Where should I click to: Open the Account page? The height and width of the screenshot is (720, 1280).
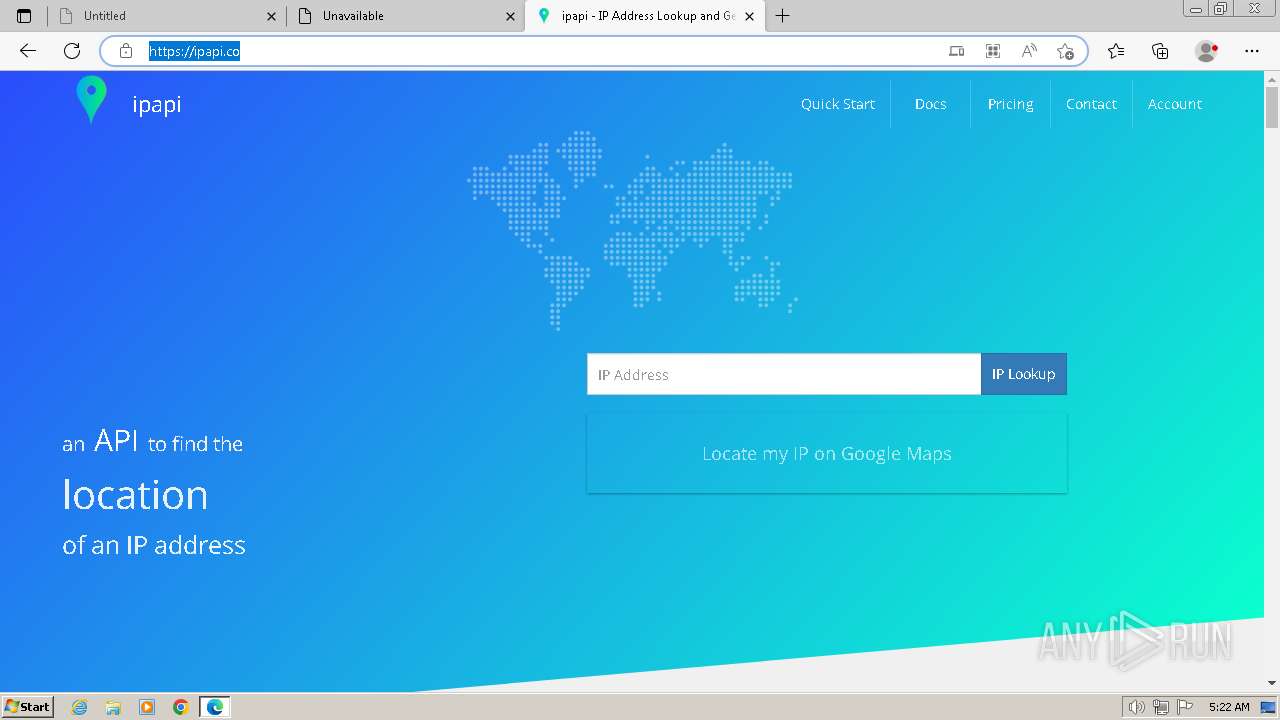point(1175,104)
